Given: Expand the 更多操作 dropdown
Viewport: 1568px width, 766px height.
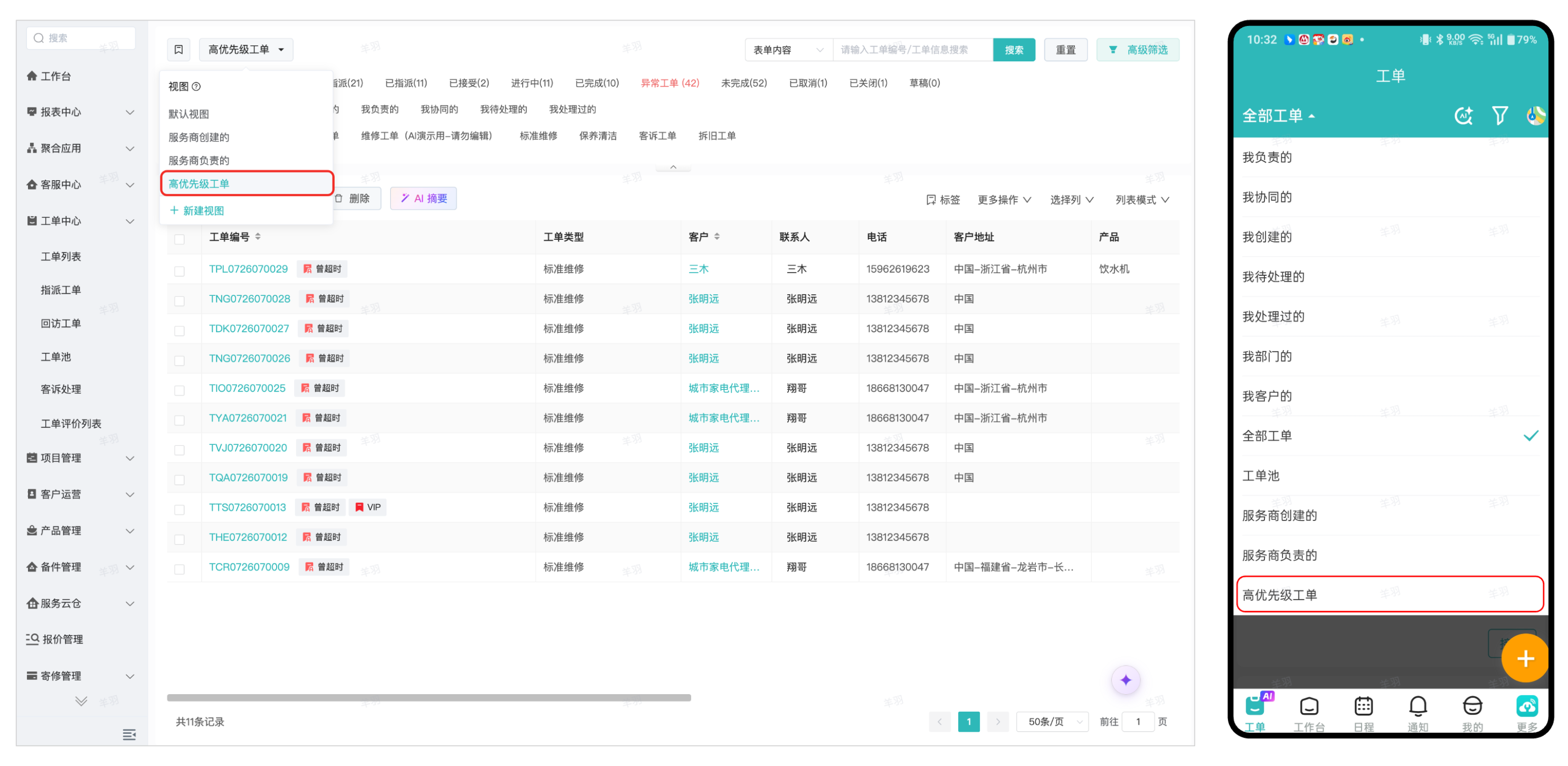Looking at the screenshot, I should [x=1004, y=200].
